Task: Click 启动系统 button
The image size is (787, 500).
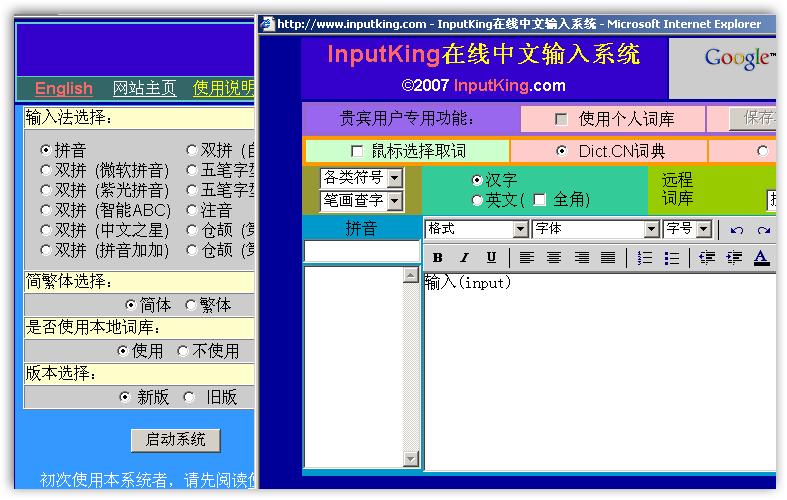Action: coord(176,440)
